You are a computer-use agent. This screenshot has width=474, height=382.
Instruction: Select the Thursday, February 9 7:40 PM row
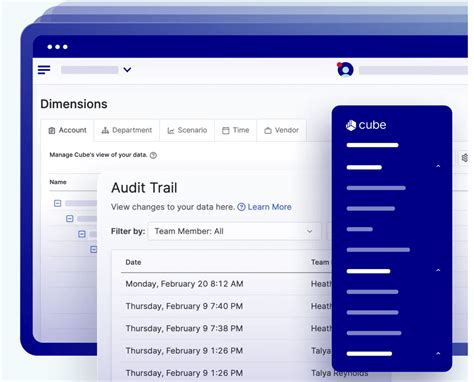coord(227,306)
